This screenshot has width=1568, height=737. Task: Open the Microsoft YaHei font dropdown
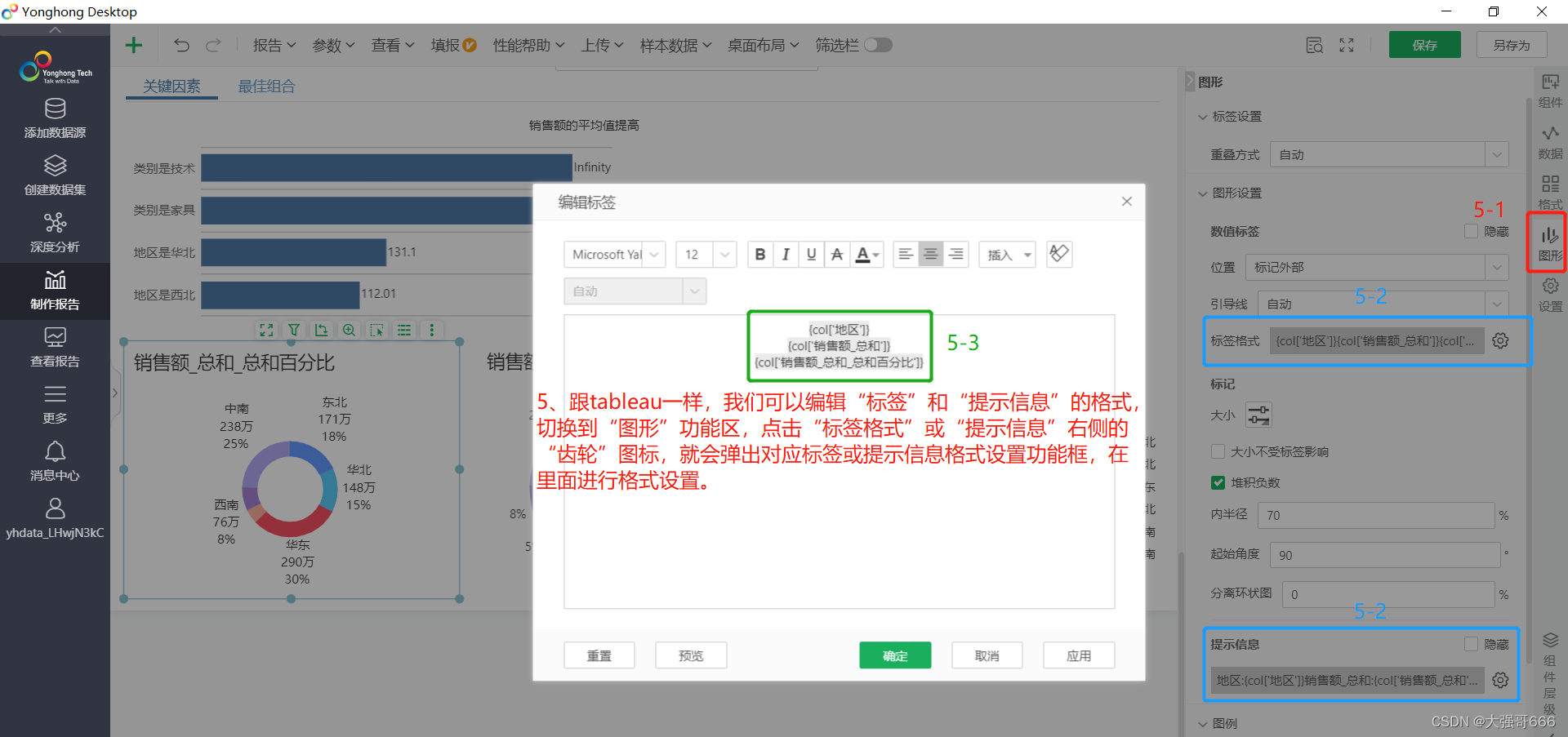pos(615,255)
